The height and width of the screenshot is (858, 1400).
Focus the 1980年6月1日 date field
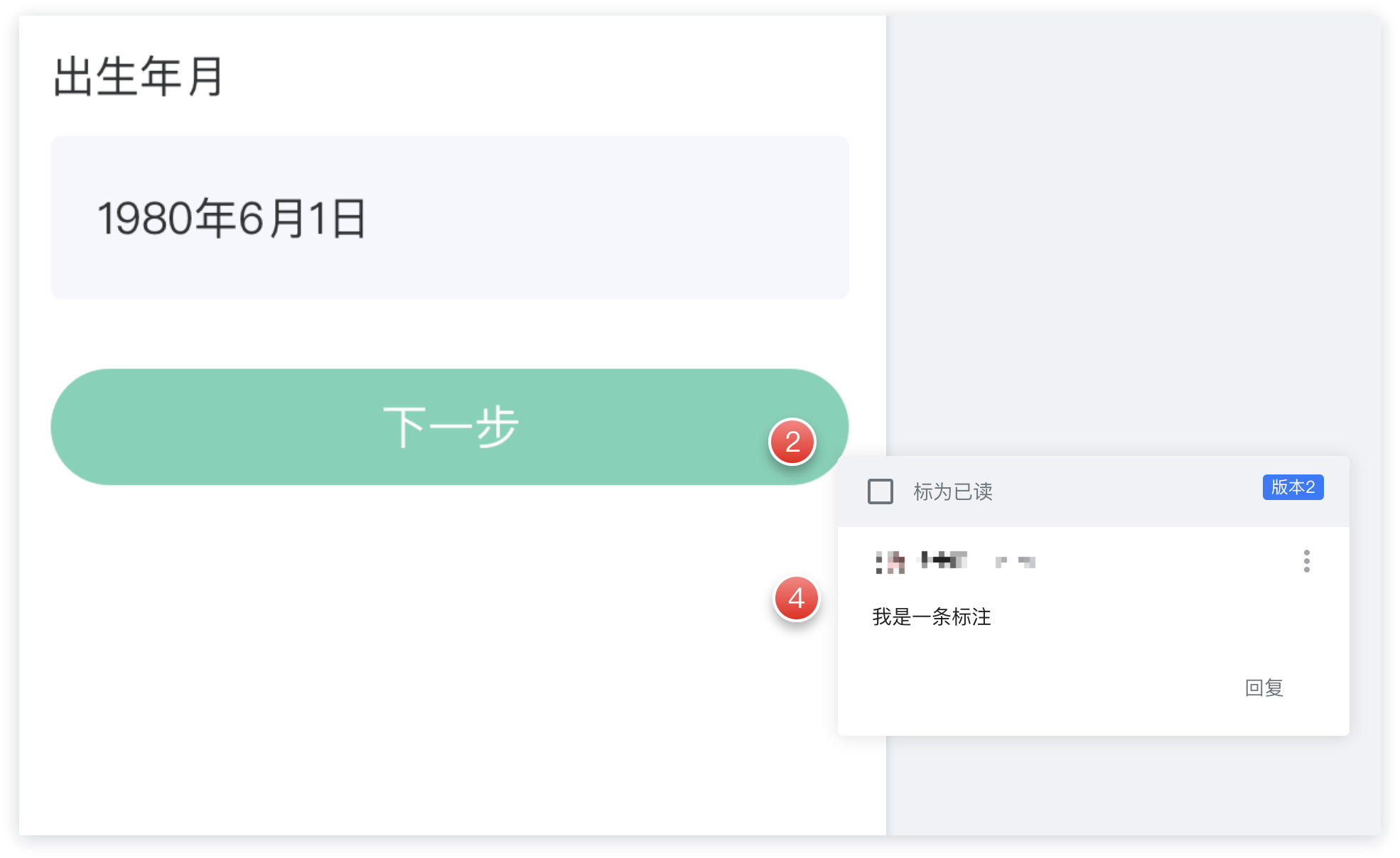449,217
